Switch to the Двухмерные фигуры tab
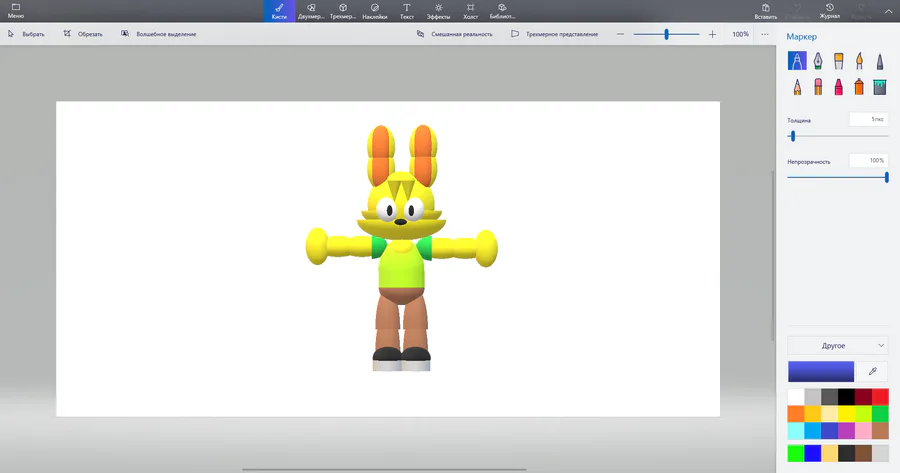The height and width of the screenshot is (473, 900). pos(311,11)
